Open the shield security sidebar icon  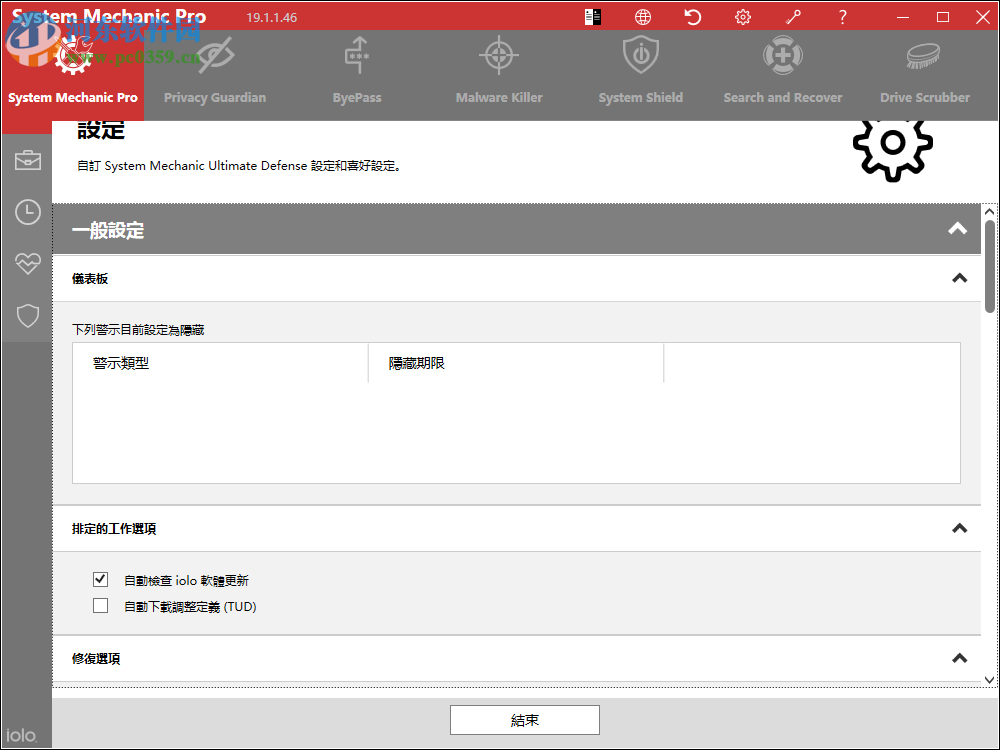point(27,316)
